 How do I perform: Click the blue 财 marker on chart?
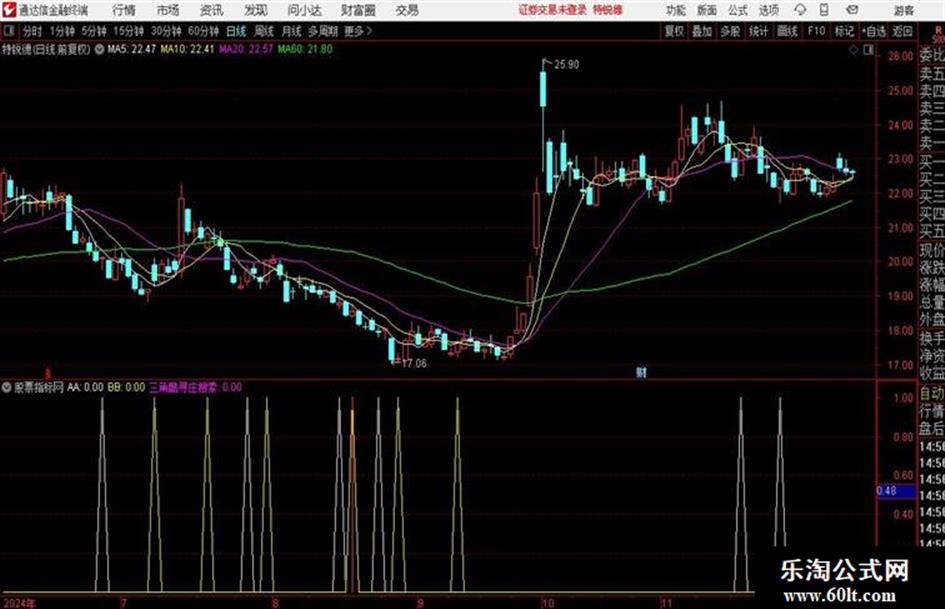641,372
